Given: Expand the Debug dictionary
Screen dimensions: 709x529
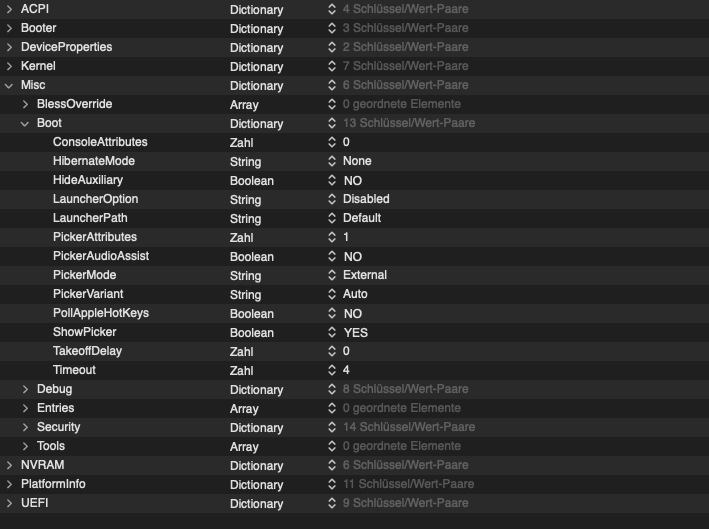Looking at the screenshot, I should point(25,389).
